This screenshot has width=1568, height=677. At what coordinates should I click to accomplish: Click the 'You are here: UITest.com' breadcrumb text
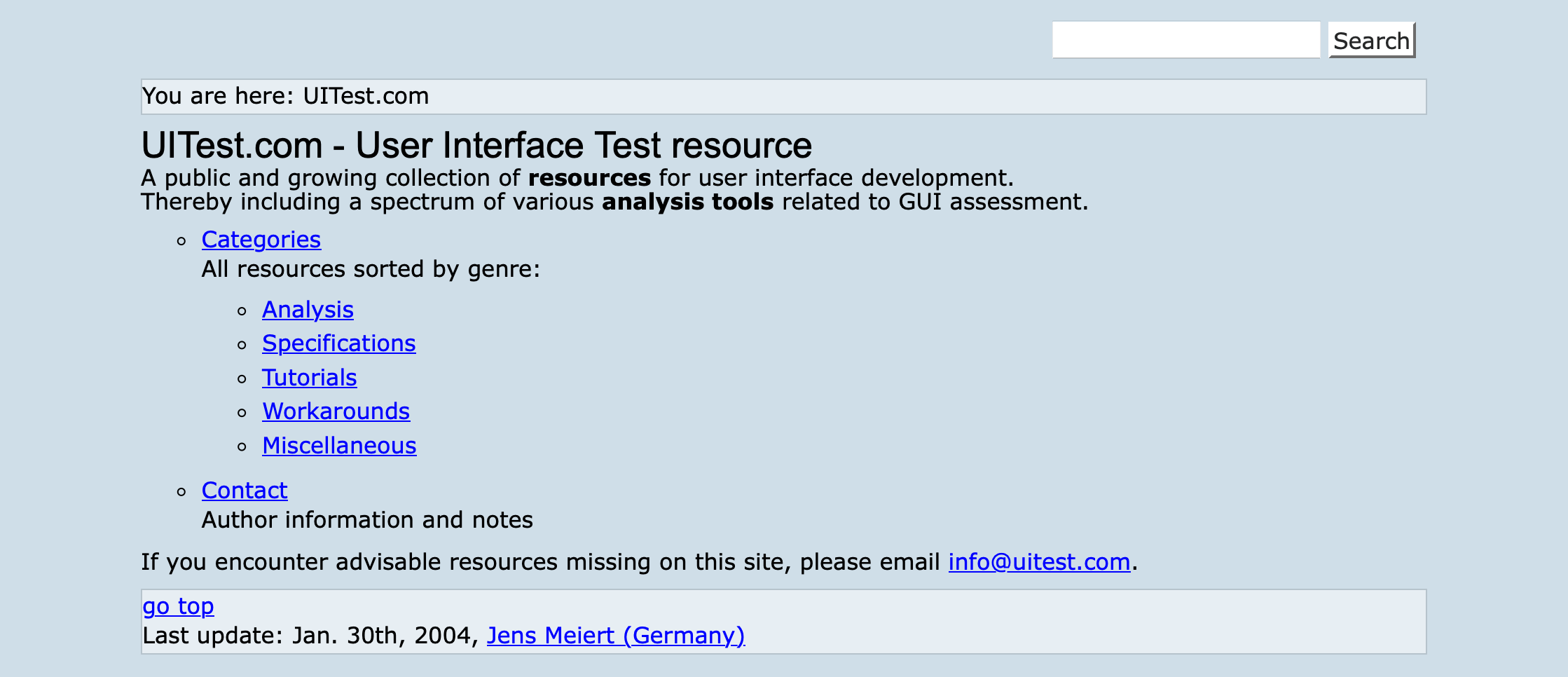(285, 96)
